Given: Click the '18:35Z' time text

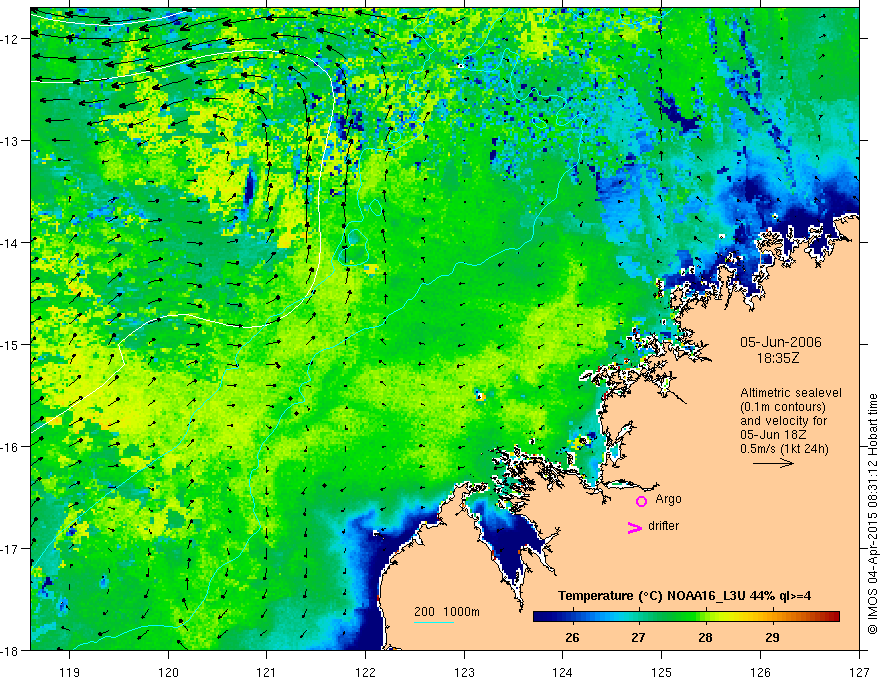Looking at the screenshot, I should tap(778, 358).
